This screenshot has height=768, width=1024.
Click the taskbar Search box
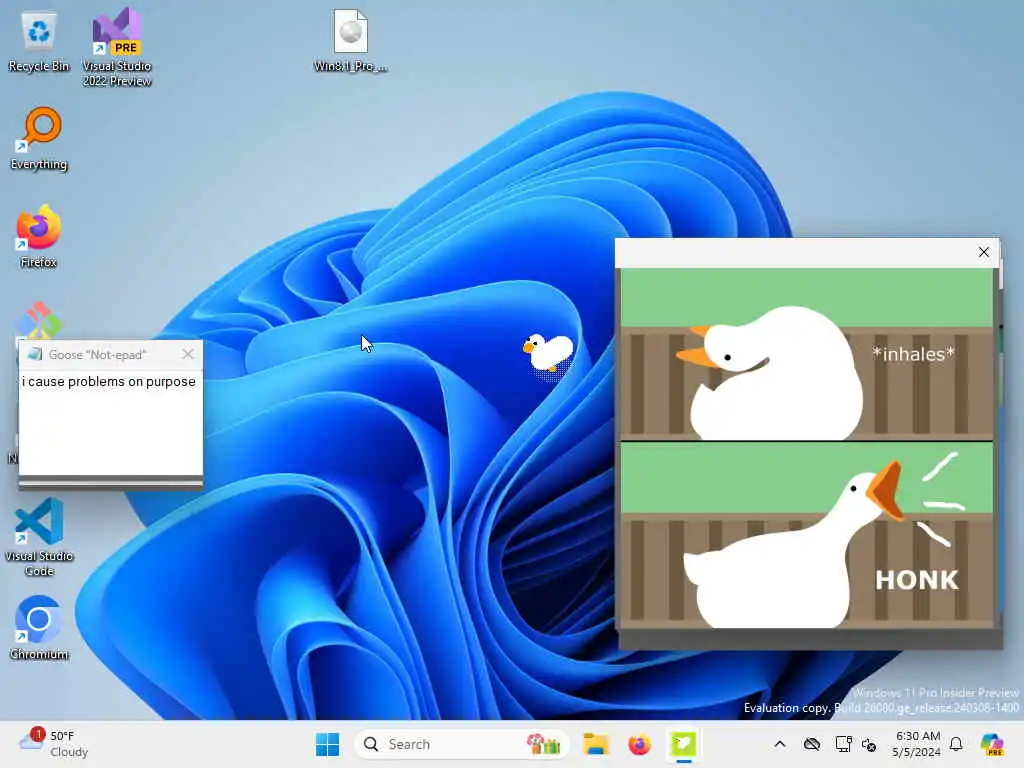(x=461, y=744)
